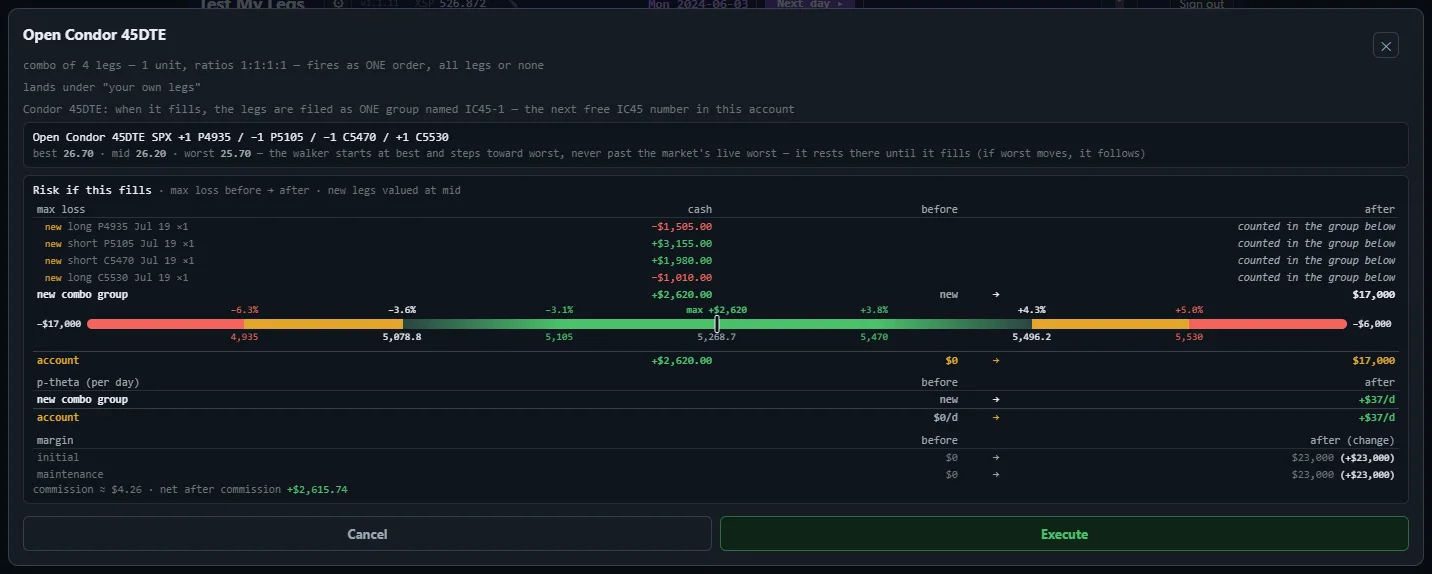The height and width of the screenshot is (574, 1432).
Task: Click the $0/d before value
Action: point(946,417)
